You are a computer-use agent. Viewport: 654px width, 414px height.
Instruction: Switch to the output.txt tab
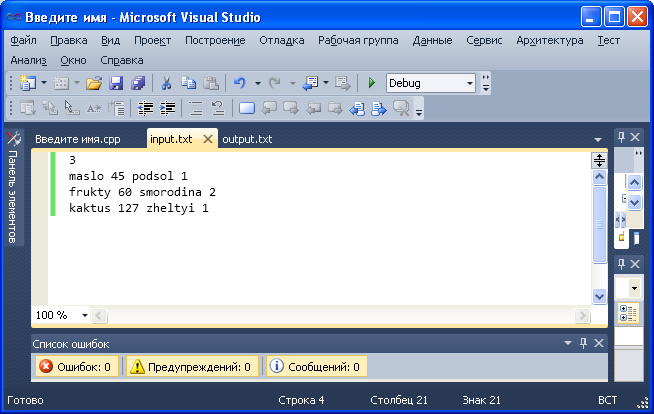[x=247, y=139]
